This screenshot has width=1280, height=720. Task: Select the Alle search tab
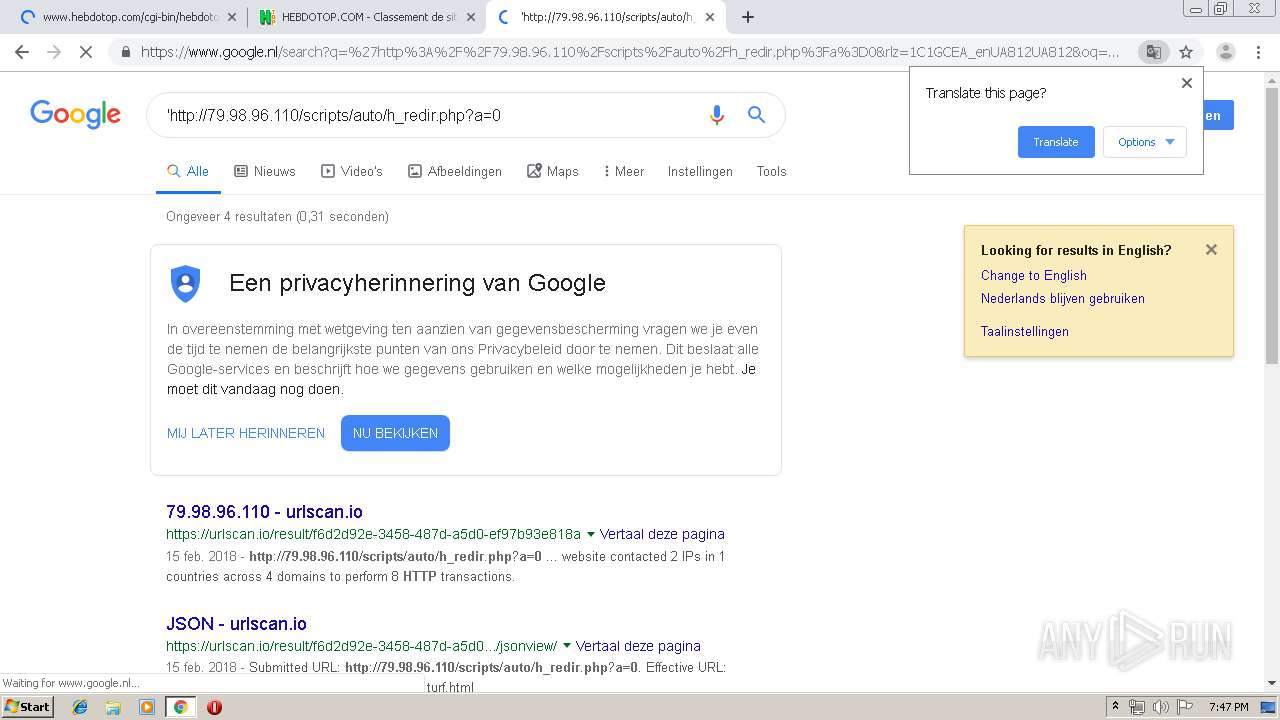coord(188,171)
